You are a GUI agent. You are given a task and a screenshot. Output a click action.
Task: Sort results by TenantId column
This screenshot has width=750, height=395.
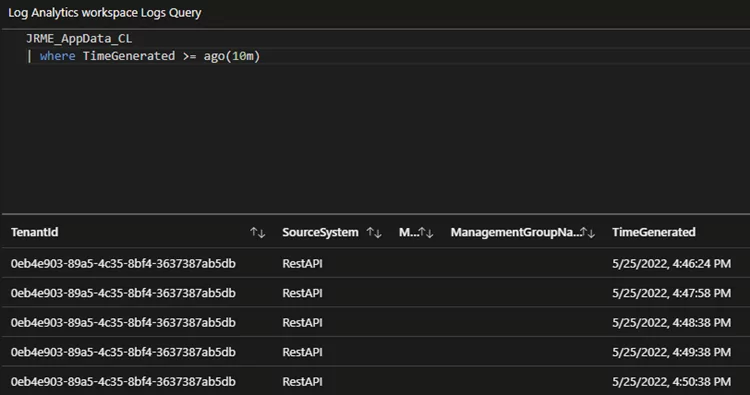pos(257,233)
